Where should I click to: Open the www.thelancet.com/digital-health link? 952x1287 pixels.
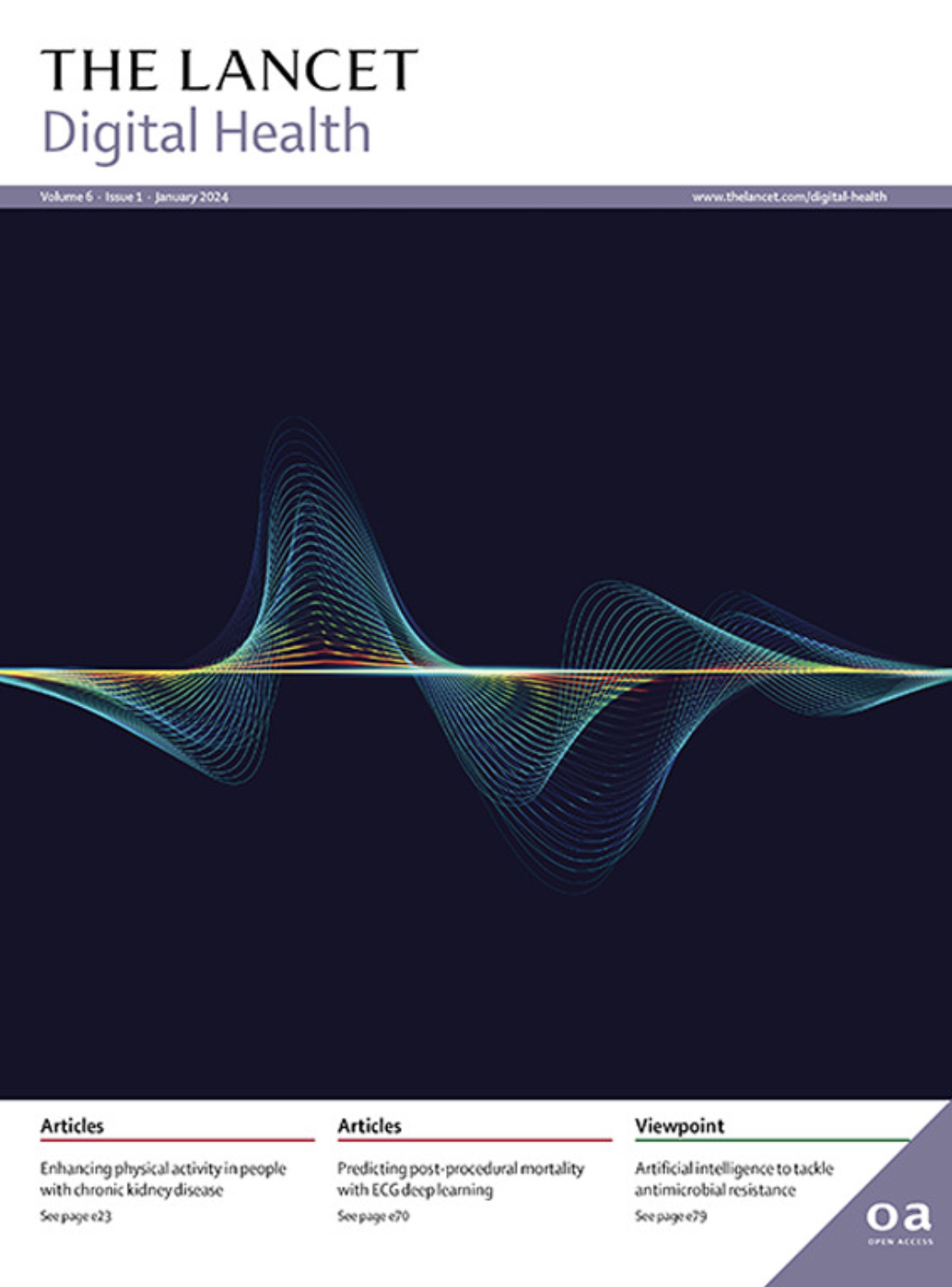pos(789,196)
